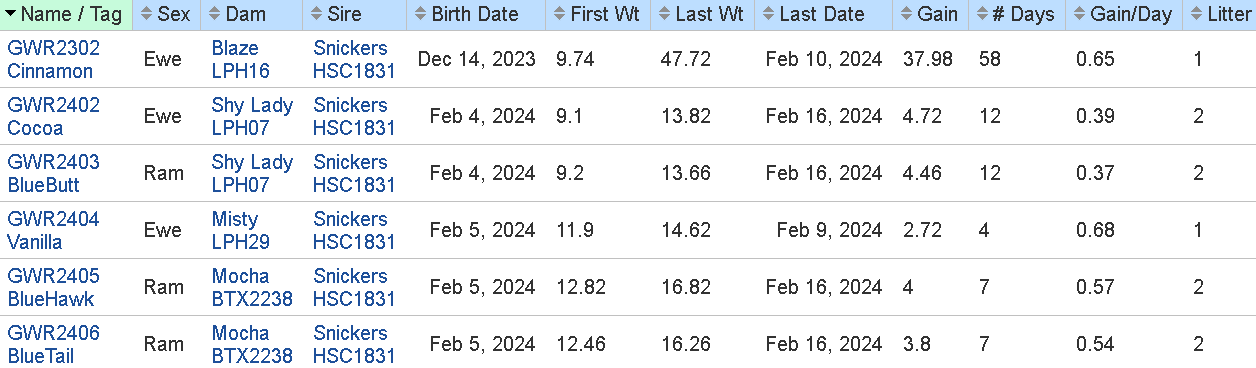
Task: Sort by First Wt column header
Action: [x=598, y=15]
